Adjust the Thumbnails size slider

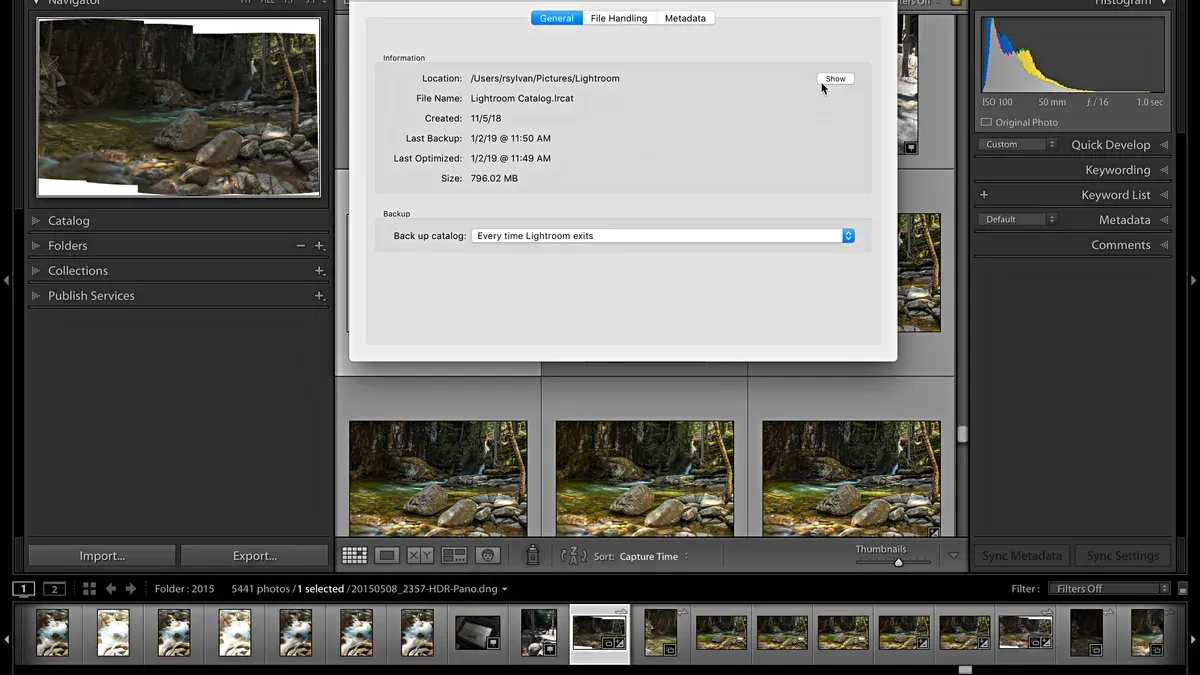click(x=898, y=563)
